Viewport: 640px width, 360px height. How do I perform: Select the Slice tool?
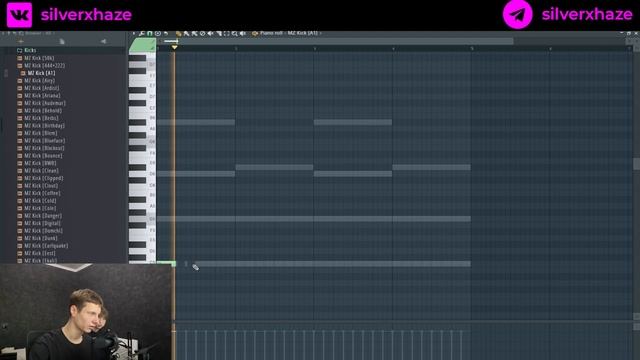[x=219, y=33]
